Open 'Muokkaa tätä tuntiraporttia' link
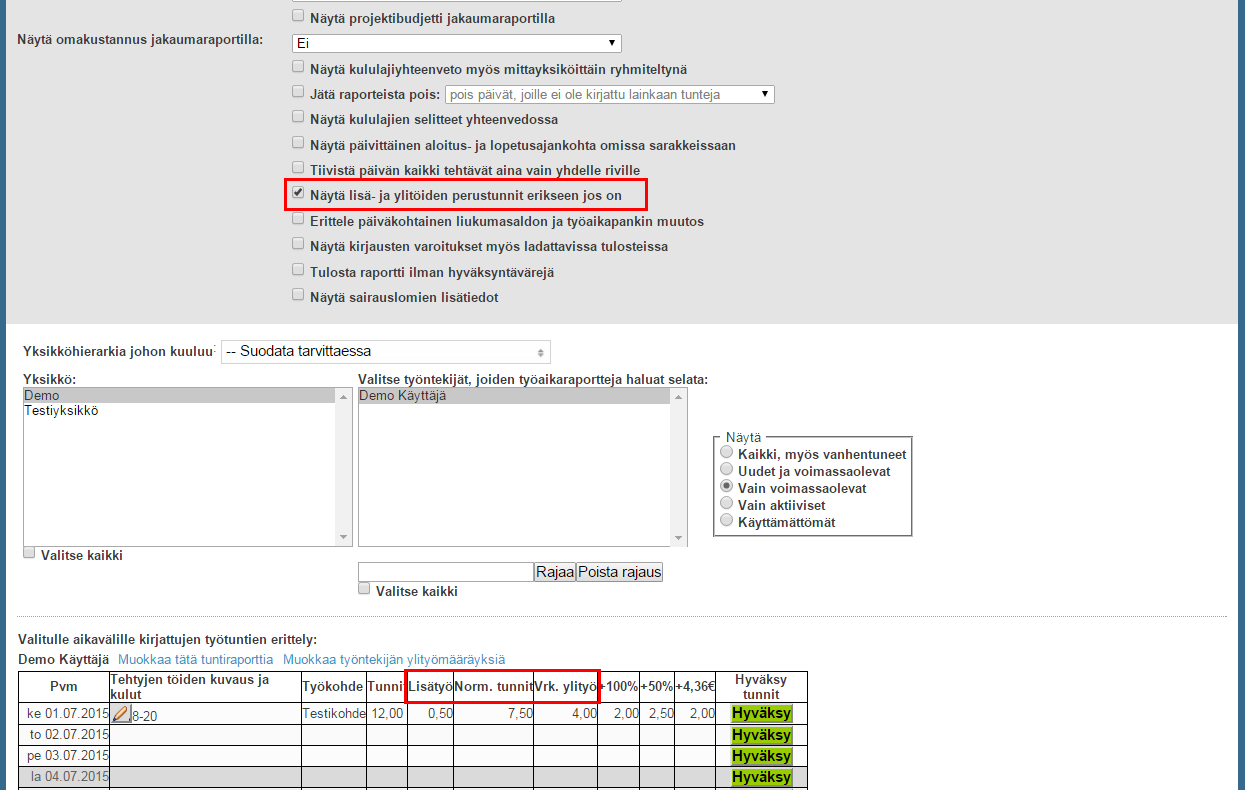 coord(195,660)
